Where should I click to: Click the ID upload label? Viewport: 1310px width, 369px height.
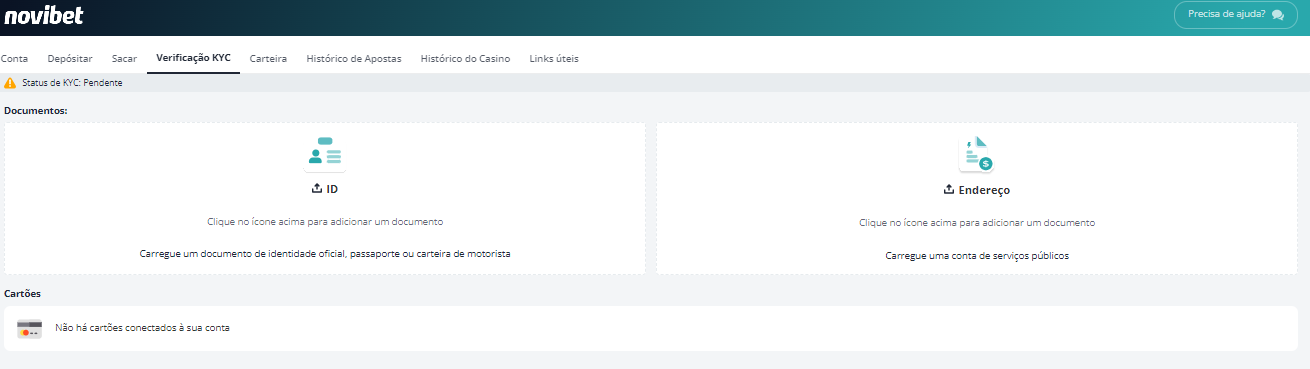tap(332, 188)
